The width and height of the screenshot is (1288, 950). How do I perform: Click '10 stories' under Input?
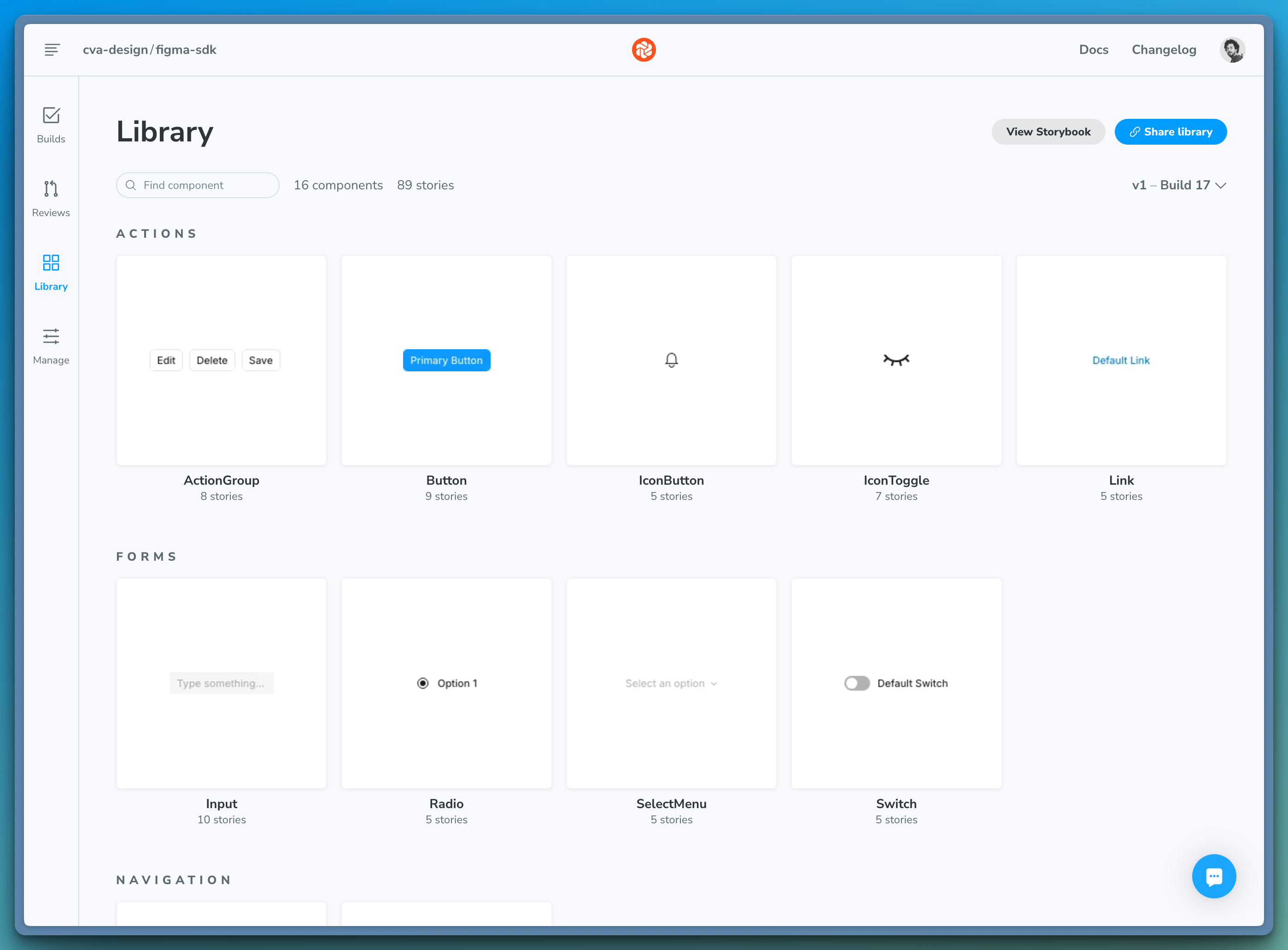(222, 820)
